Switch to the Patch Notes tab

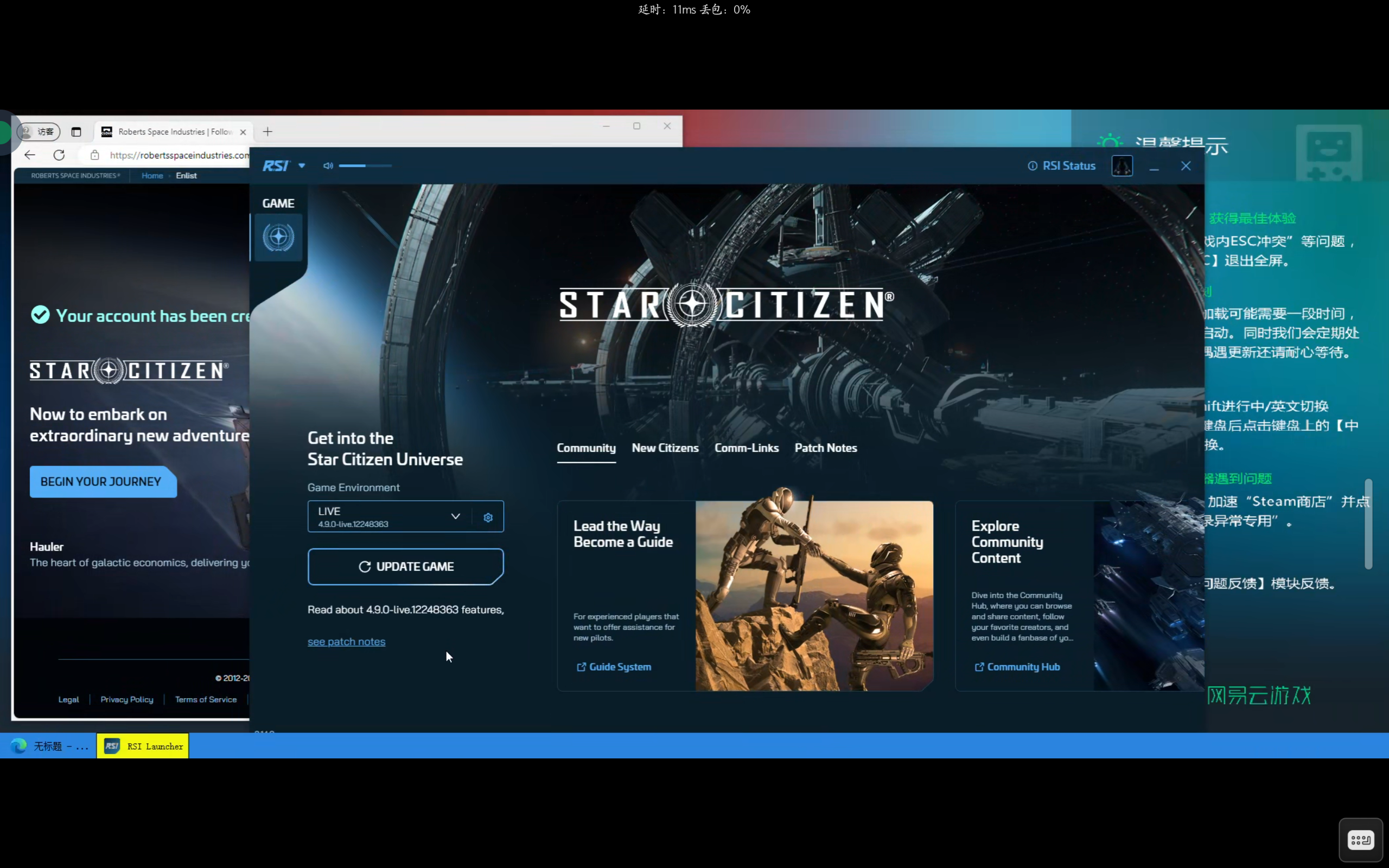[x=825, y=448]
